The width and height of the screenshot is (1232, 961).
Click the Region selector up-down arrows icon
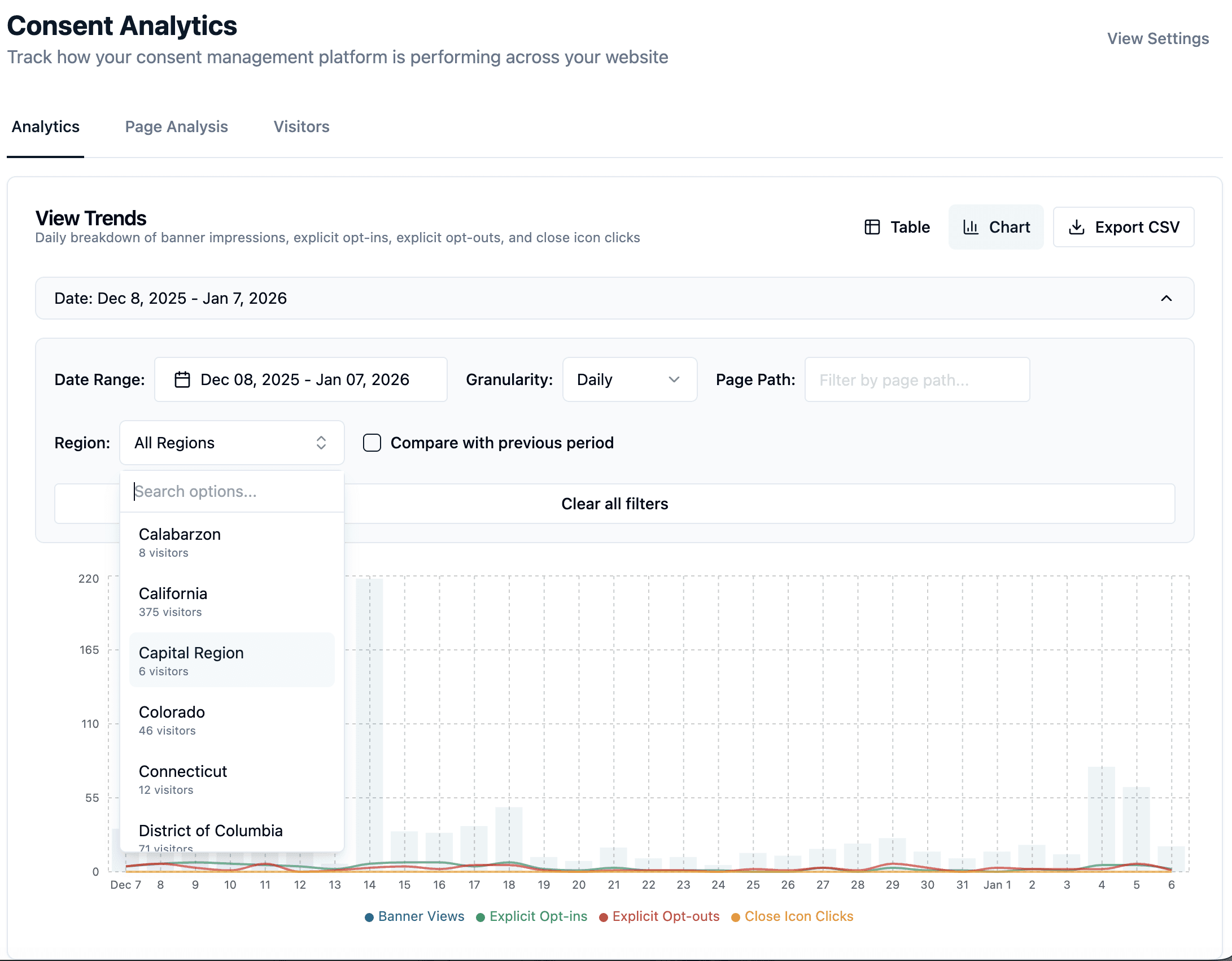point(321,443)
